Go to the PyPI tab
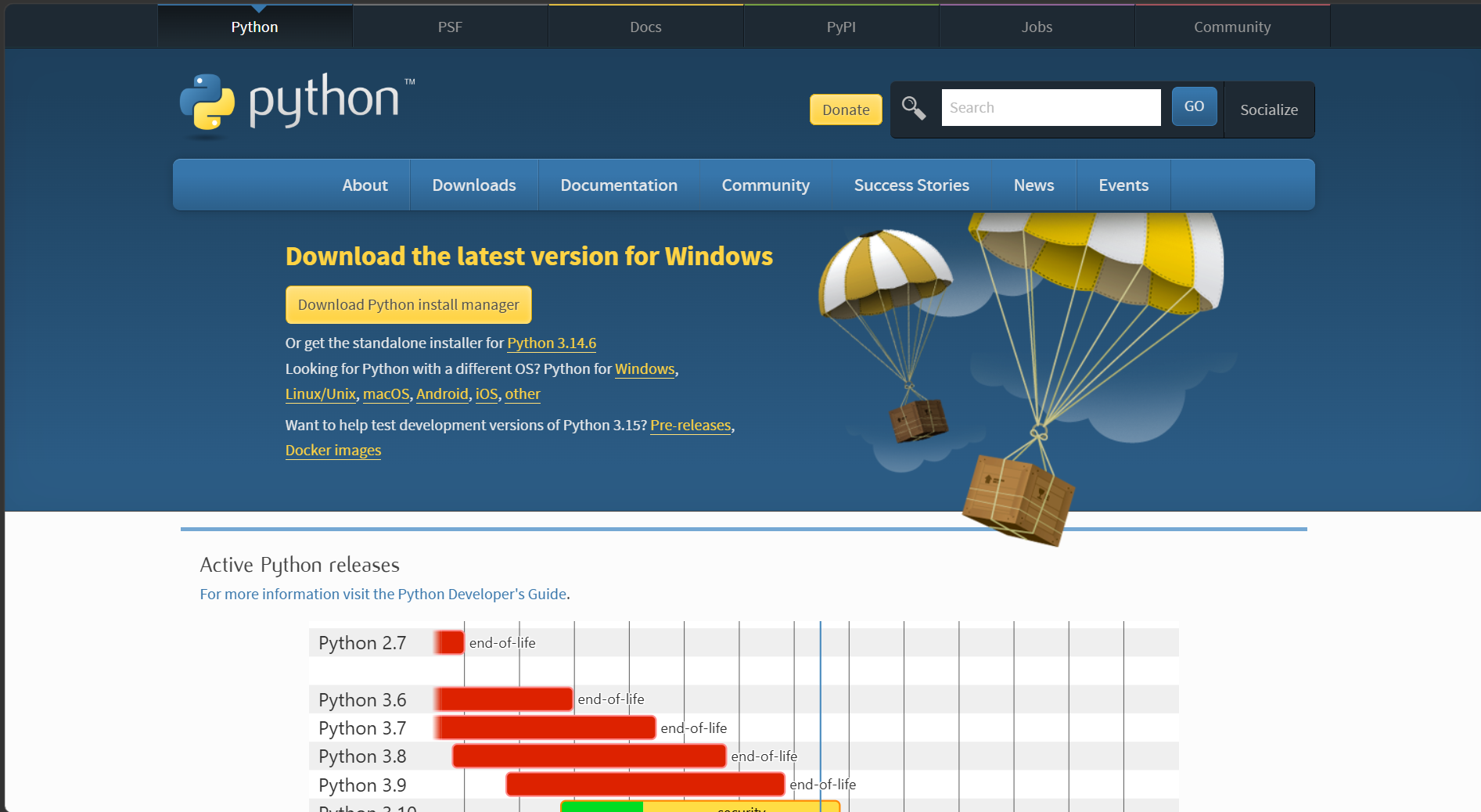Viewport: 1481px width, 812px height. point(841,27)
